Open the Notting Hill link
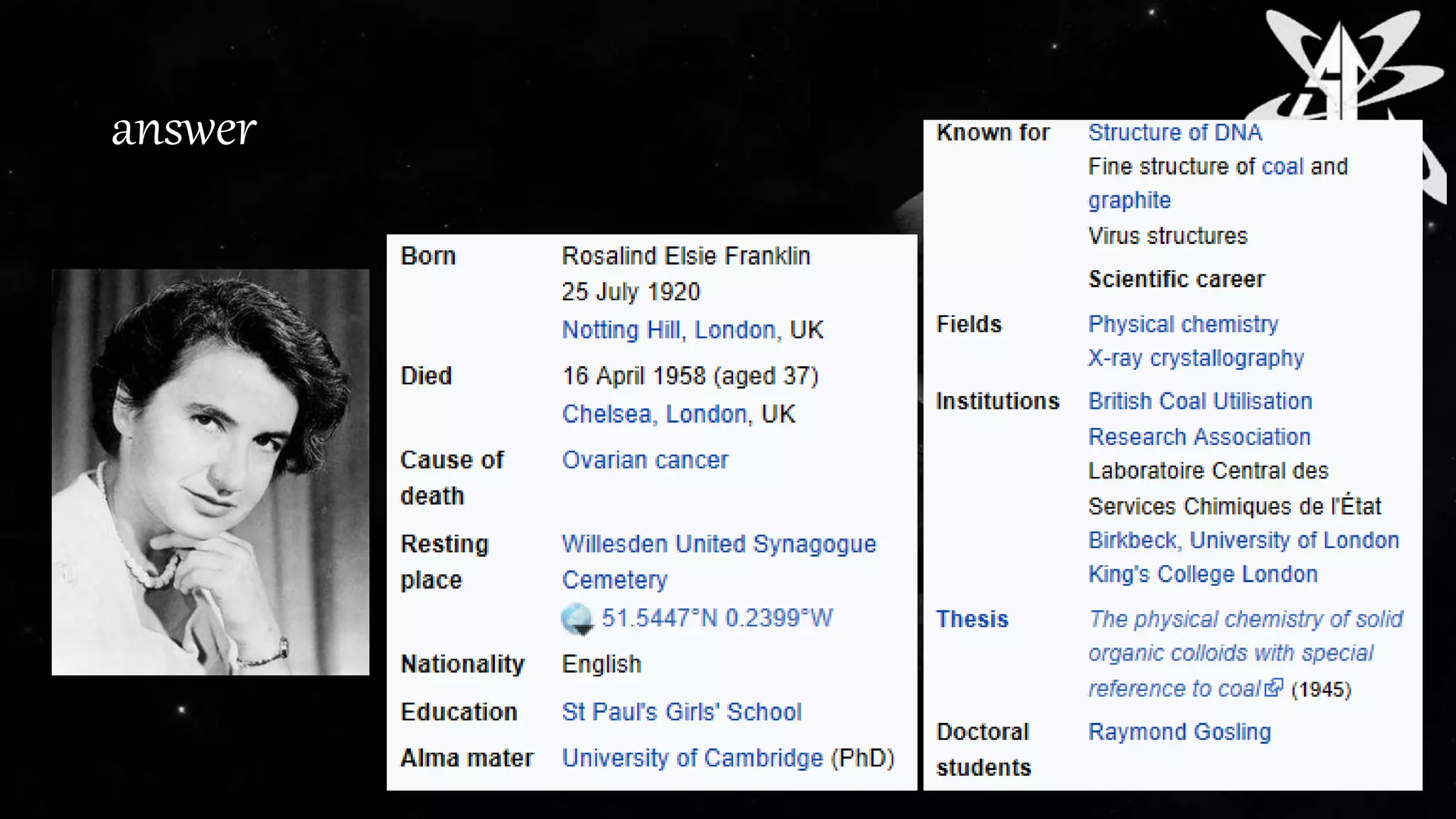This screenshot has height=819, width=1456. (x=621, y=330)
